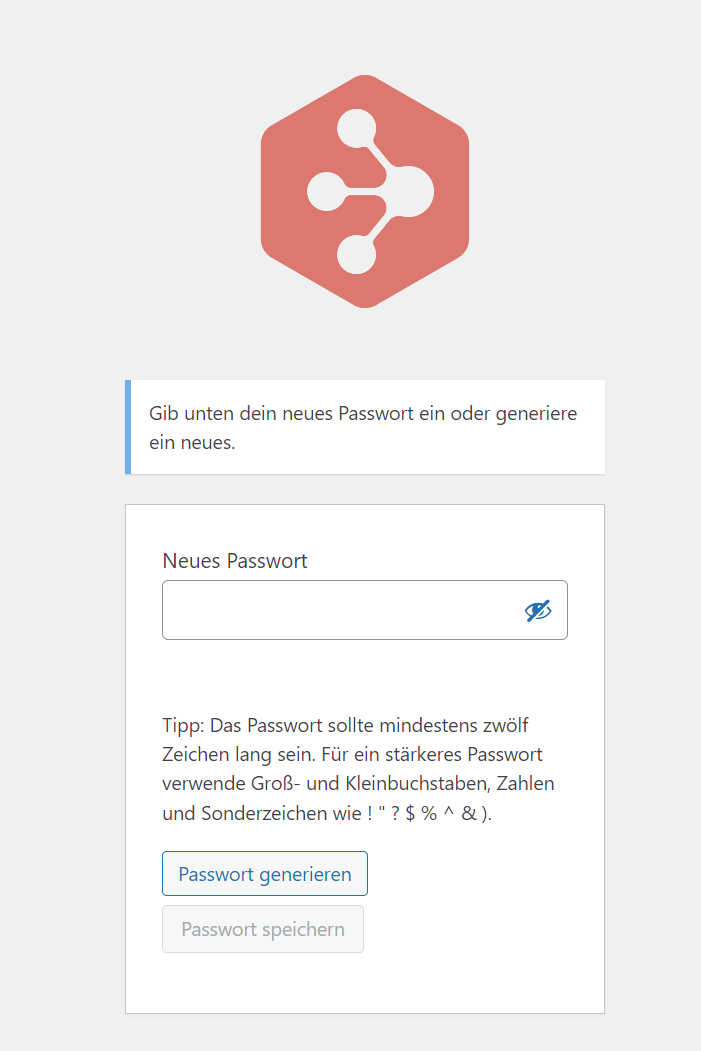
Task: Click the Passwort speichern button
Action: coord(263,929)
